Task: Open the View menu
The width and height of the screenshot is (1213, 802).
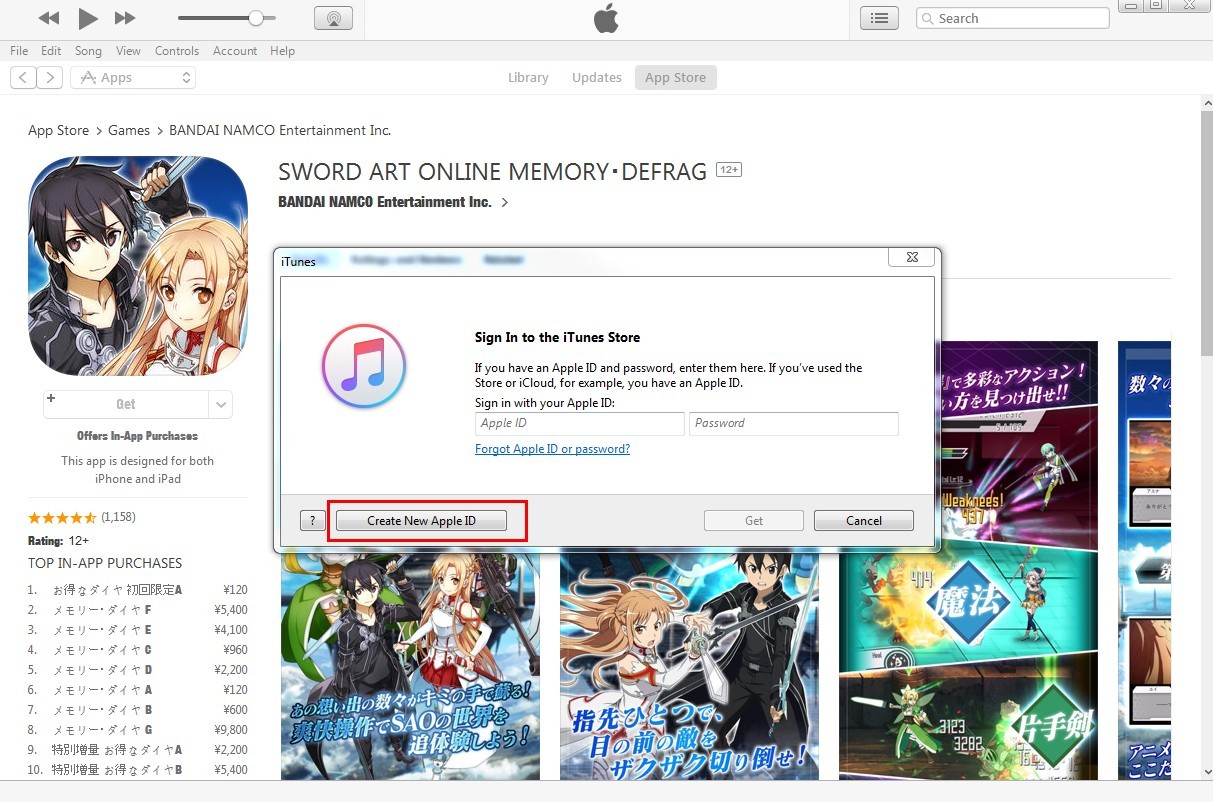Action: pos(128,51)
